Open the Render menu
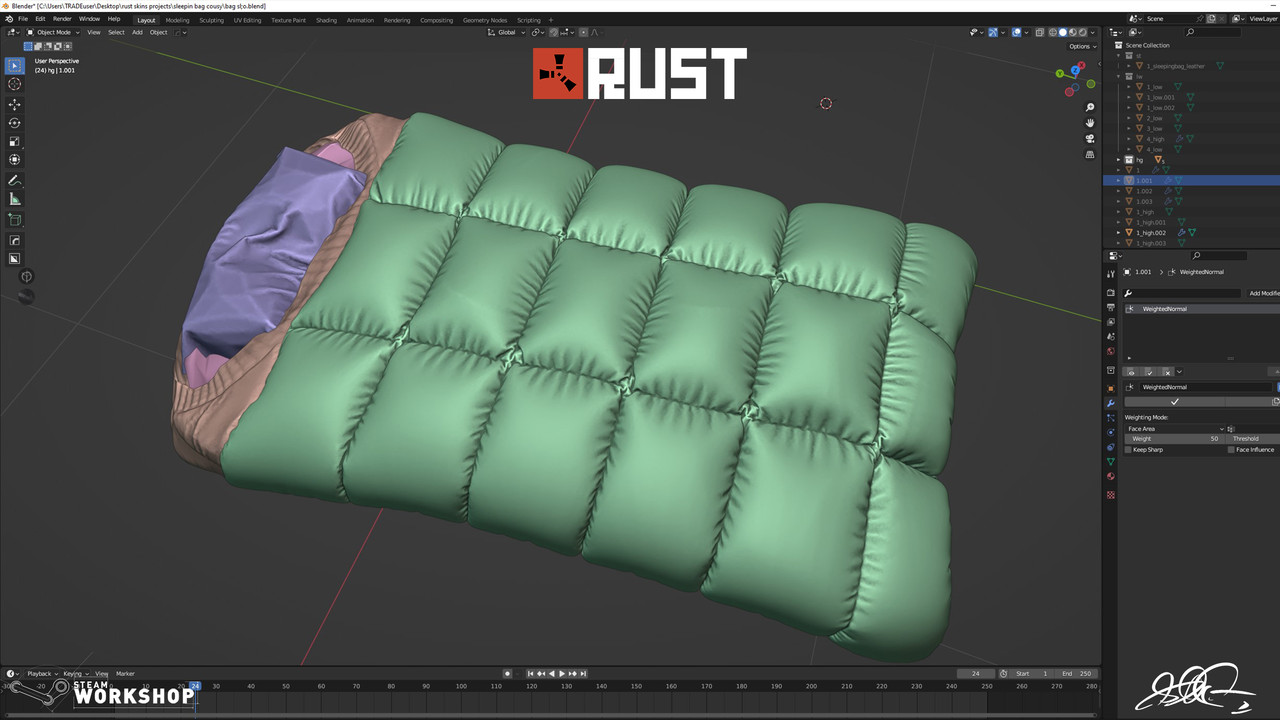1280x720 pixels. pos(62,19)
